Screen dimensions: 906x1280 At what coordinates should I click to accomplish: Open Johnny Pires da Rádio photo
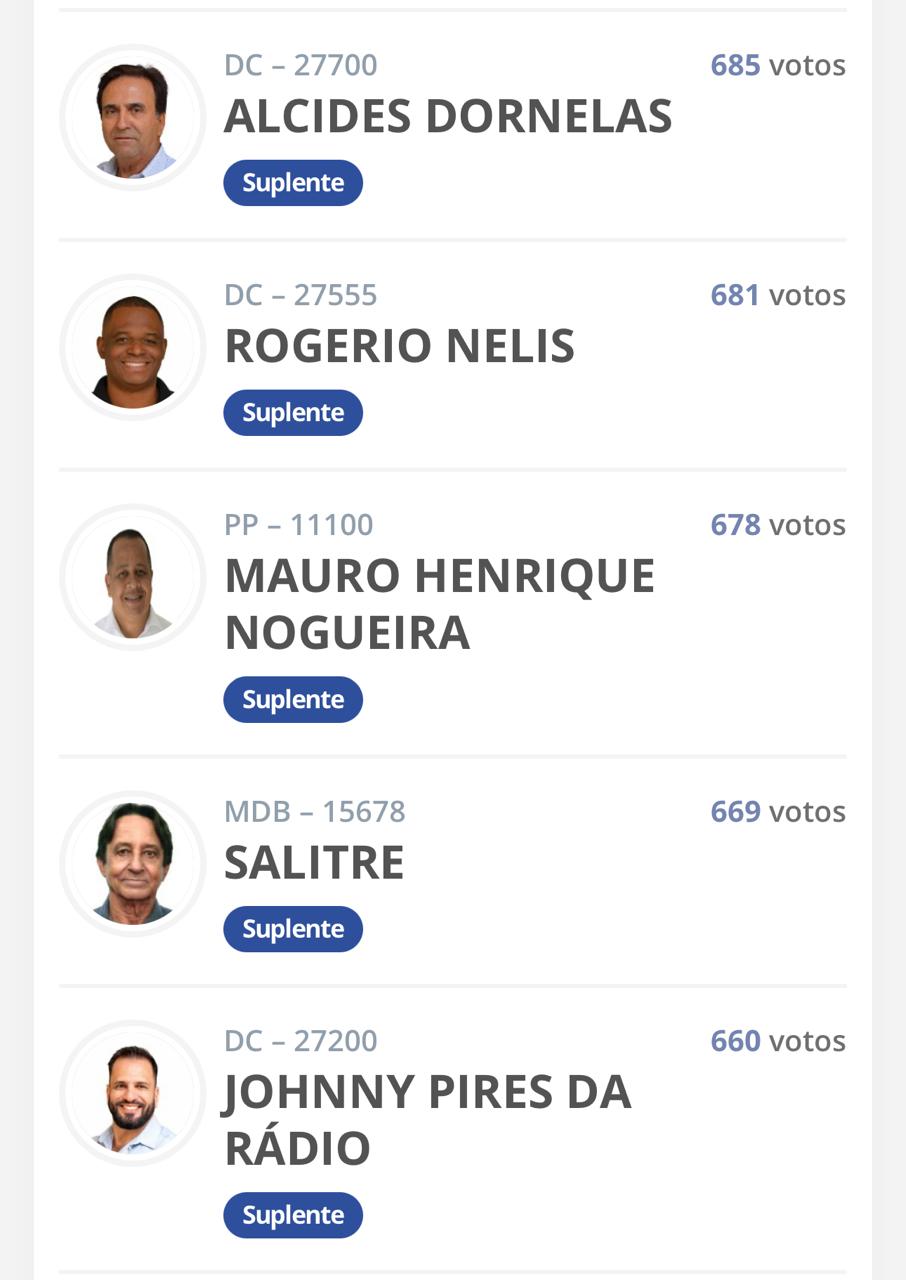133,1094
